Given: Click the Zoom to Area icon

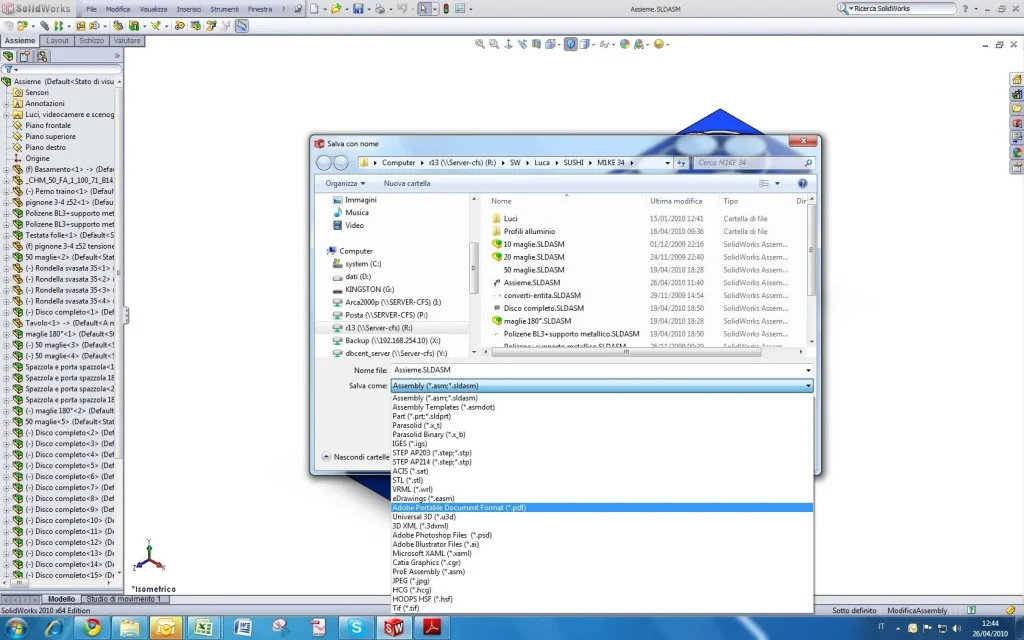Looking at the screenshot, I should (494, 44).
